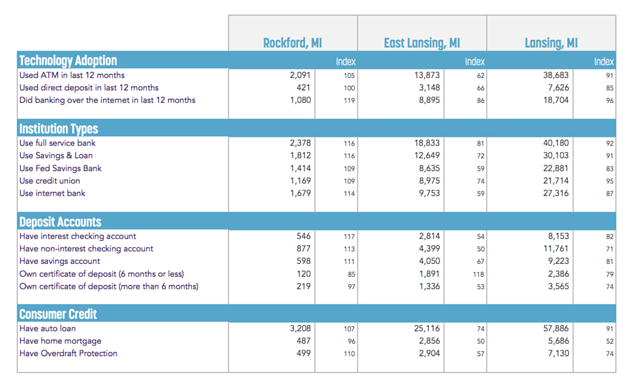Click Rockford overdraft protection value 499
This screenshot has width=640, height=382.
[x=303, y=353]
